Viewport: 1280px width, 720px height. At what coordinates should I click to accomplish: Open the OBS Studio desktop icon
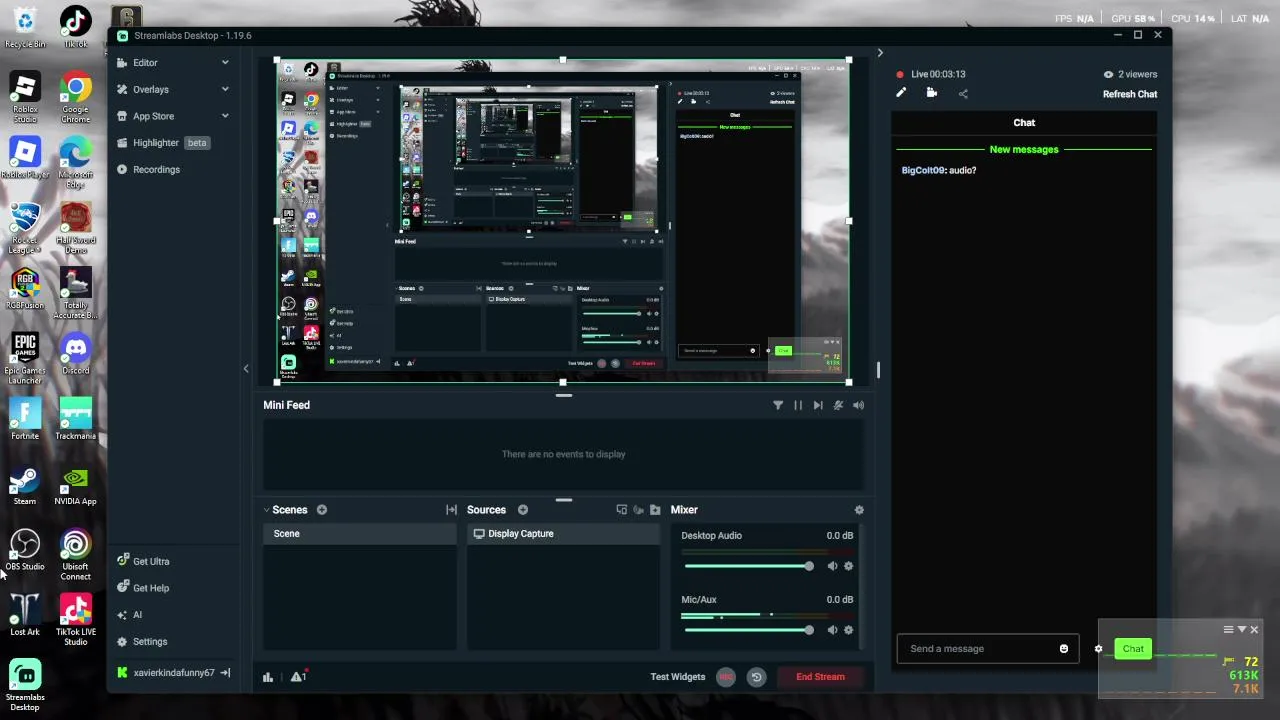click(25, 550)
